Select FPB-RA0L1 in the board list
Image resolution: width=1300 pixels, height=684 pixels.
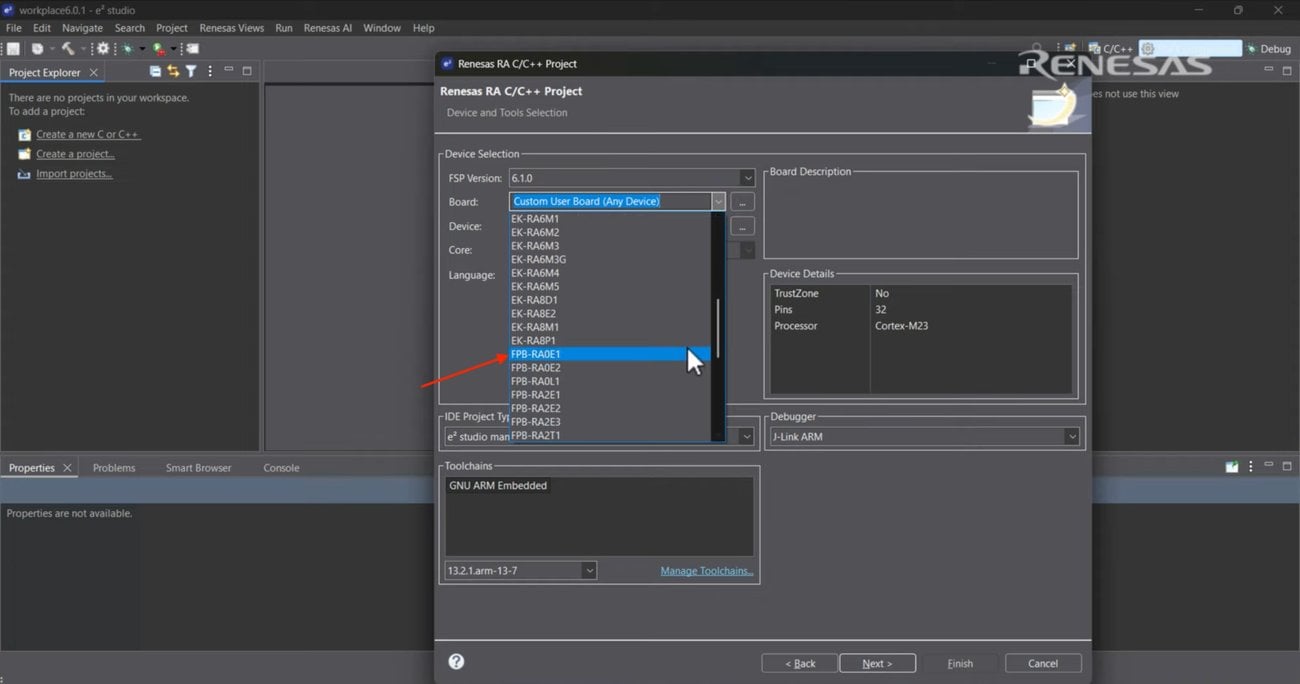coord(610,382)
